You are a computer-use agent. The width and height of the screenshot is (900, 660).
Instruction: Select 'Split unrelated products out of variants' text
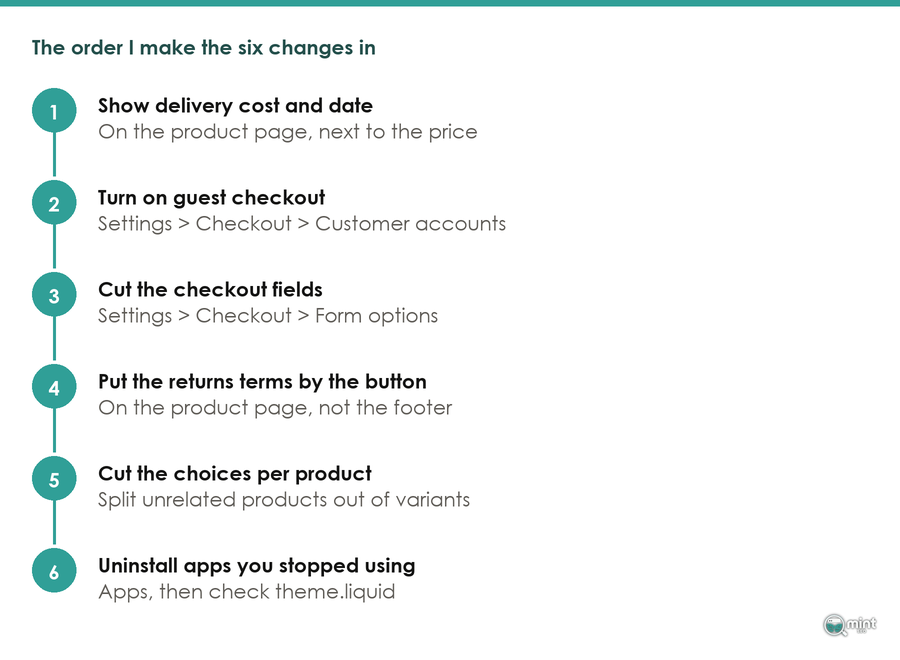point(284,500)
